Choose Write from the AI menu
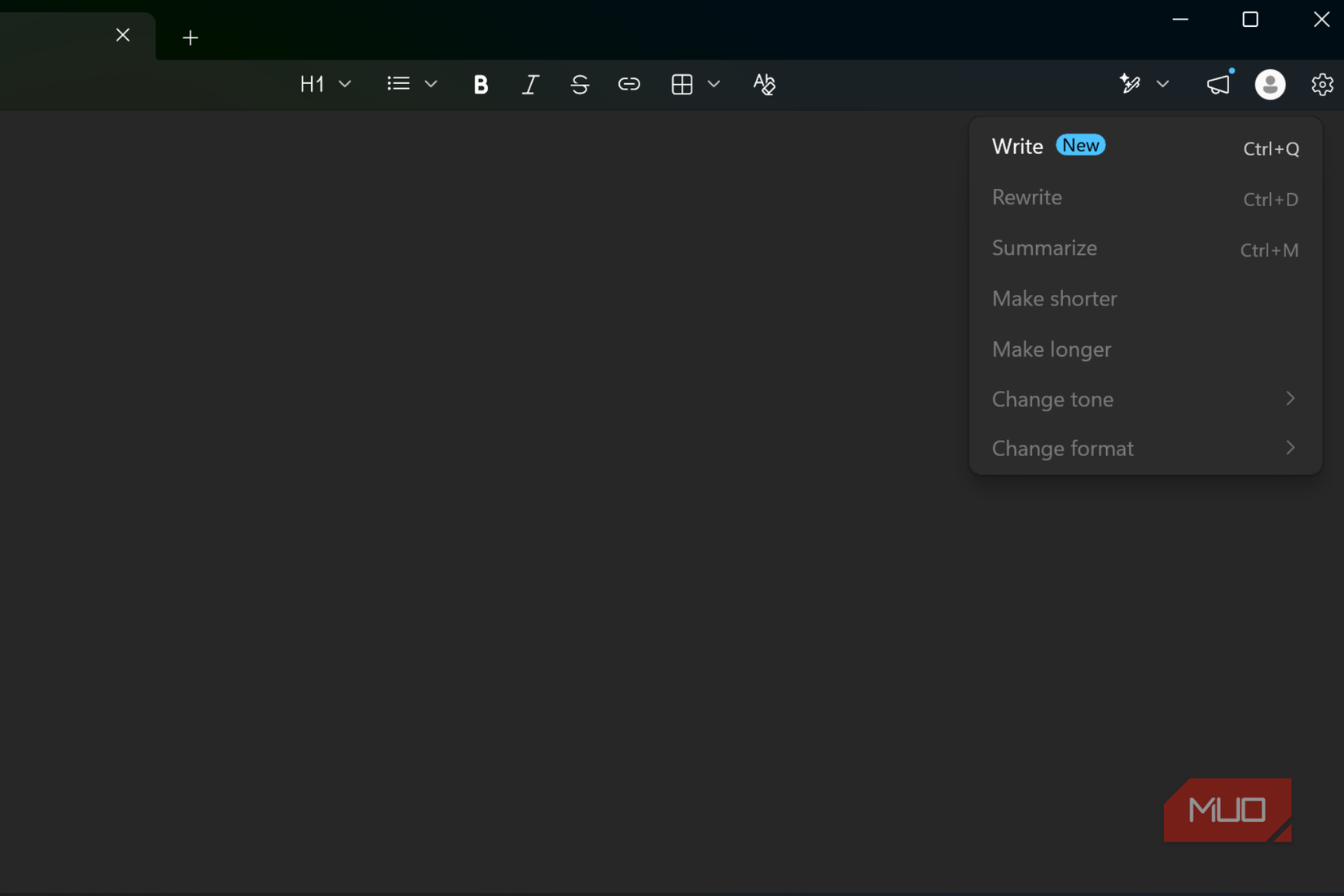 click(x=1145, y=147)
